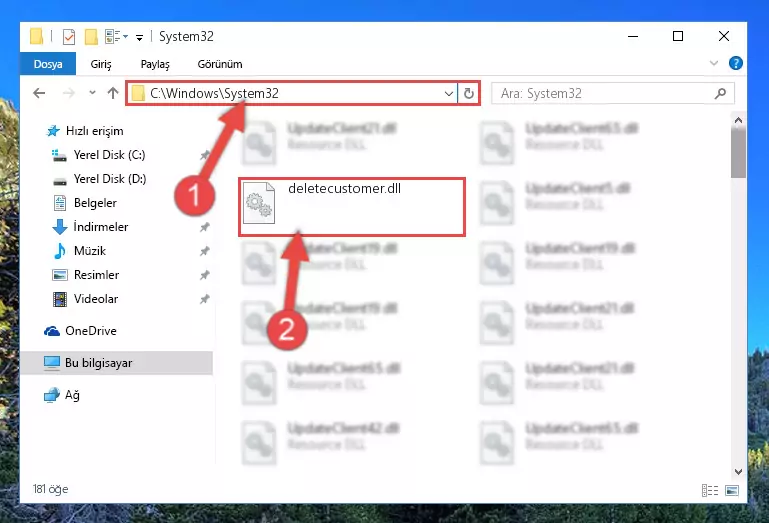
Task: Click the folder icon in address bar
Action: (138, 93)
